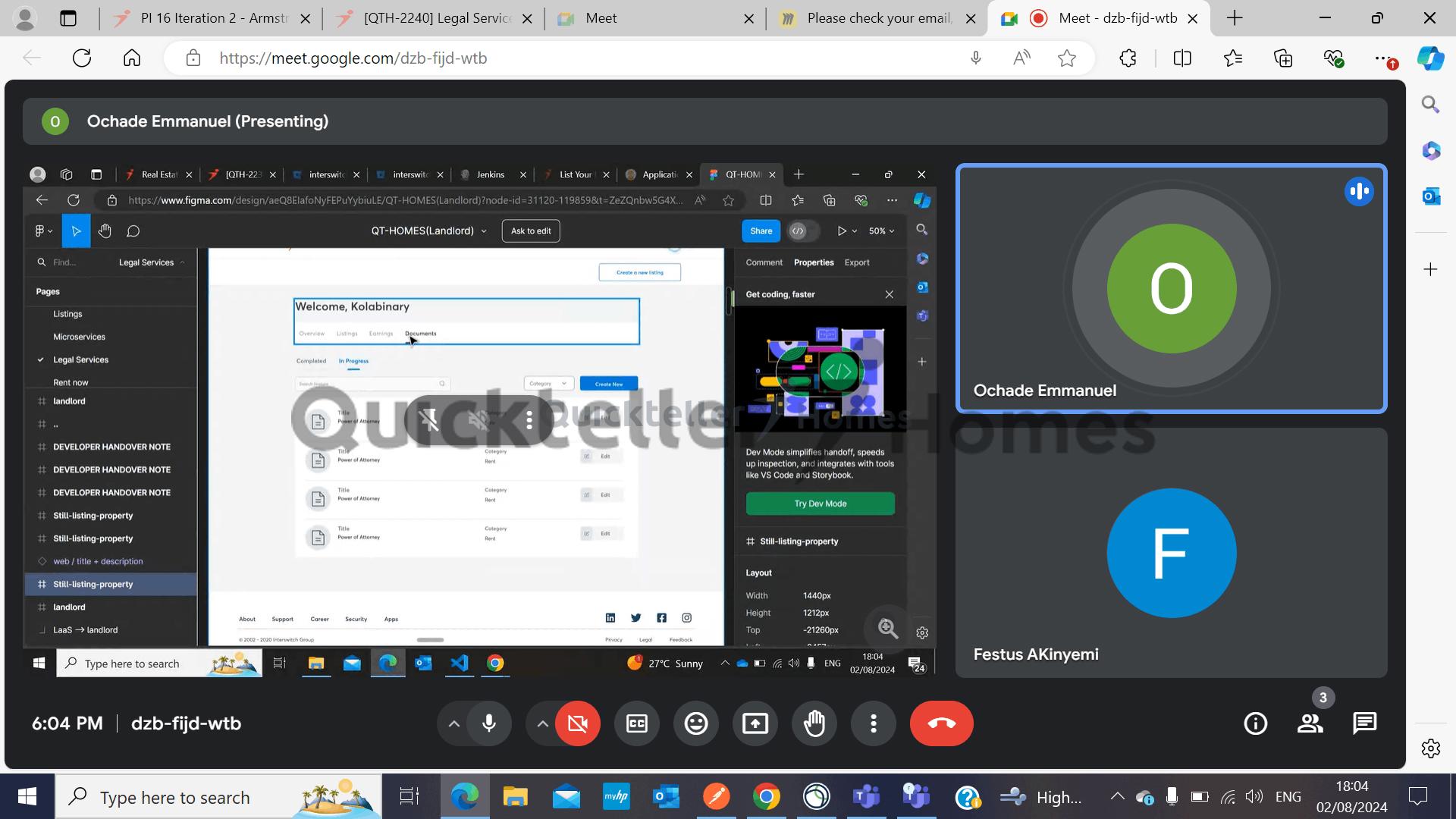Open emoji reactions button
This screenshot has width=1456, height=819.
pos(695,723)
